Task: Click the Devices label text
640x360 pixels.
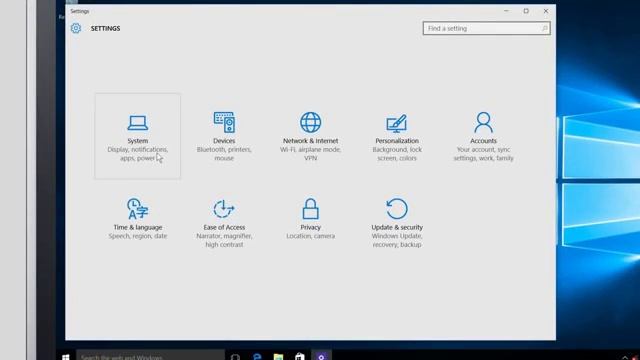Action: tap(224, 141)
